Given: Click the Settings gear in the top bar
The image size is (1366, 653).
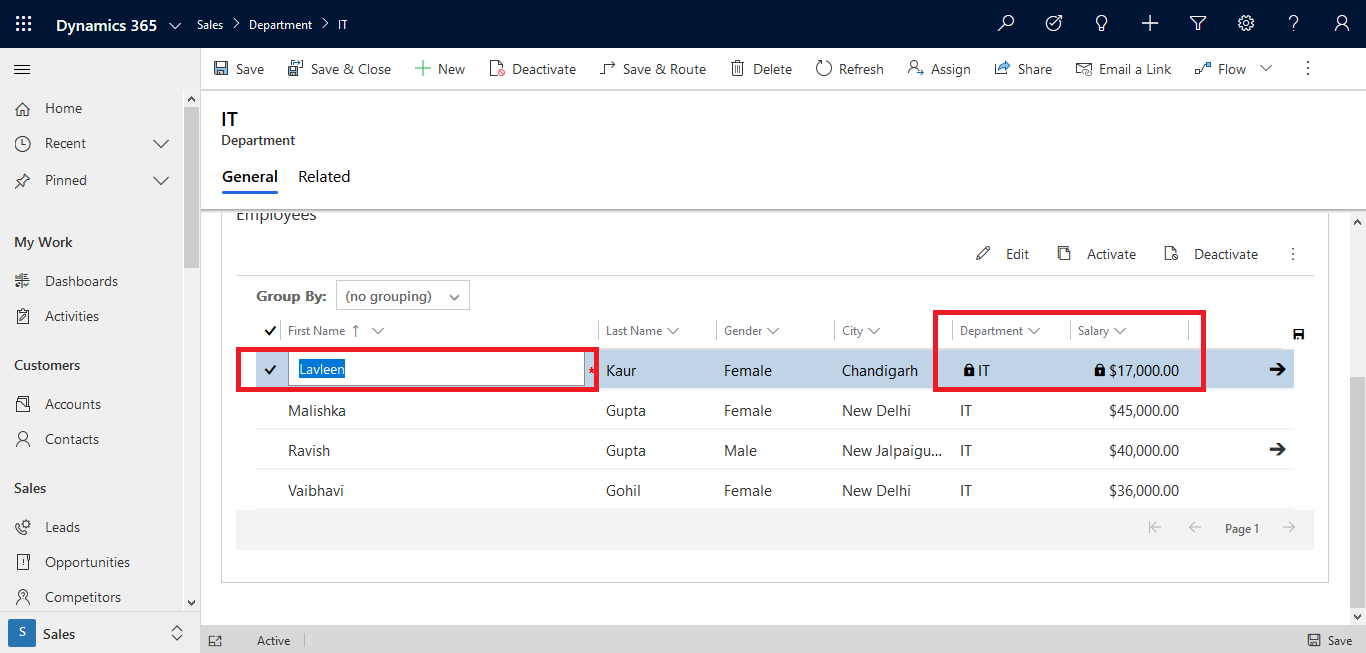Looking at the screenshot, I should (x=1245, y=23).
